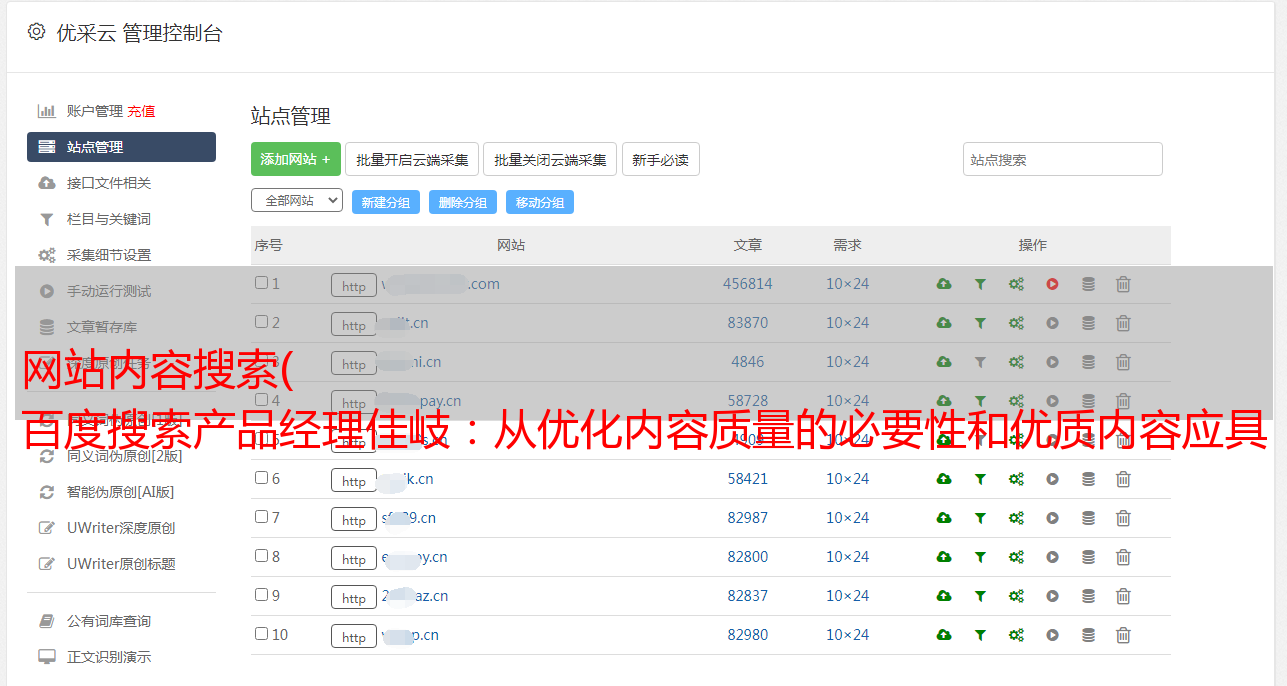Click the cloud upload icon in row 2
This screenshot has width=1287, height=686.
tap(944, 323)
